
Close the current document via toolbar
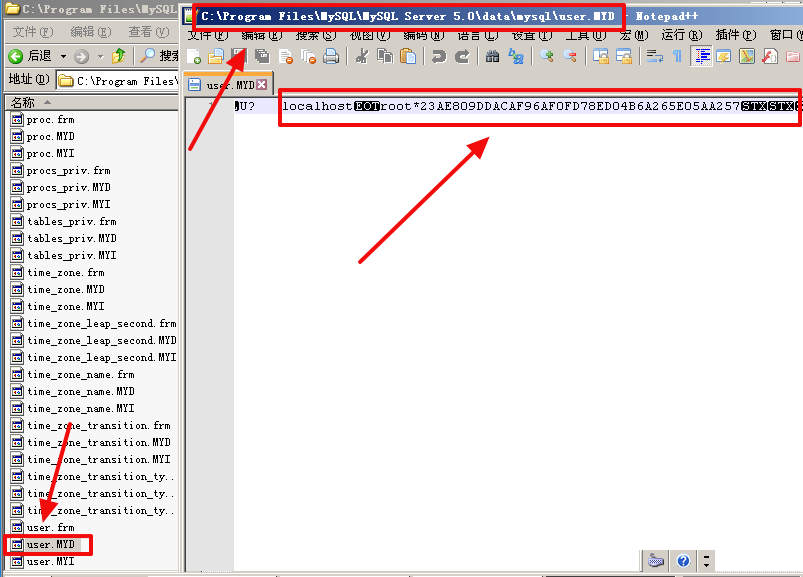[x=285, y=56]
